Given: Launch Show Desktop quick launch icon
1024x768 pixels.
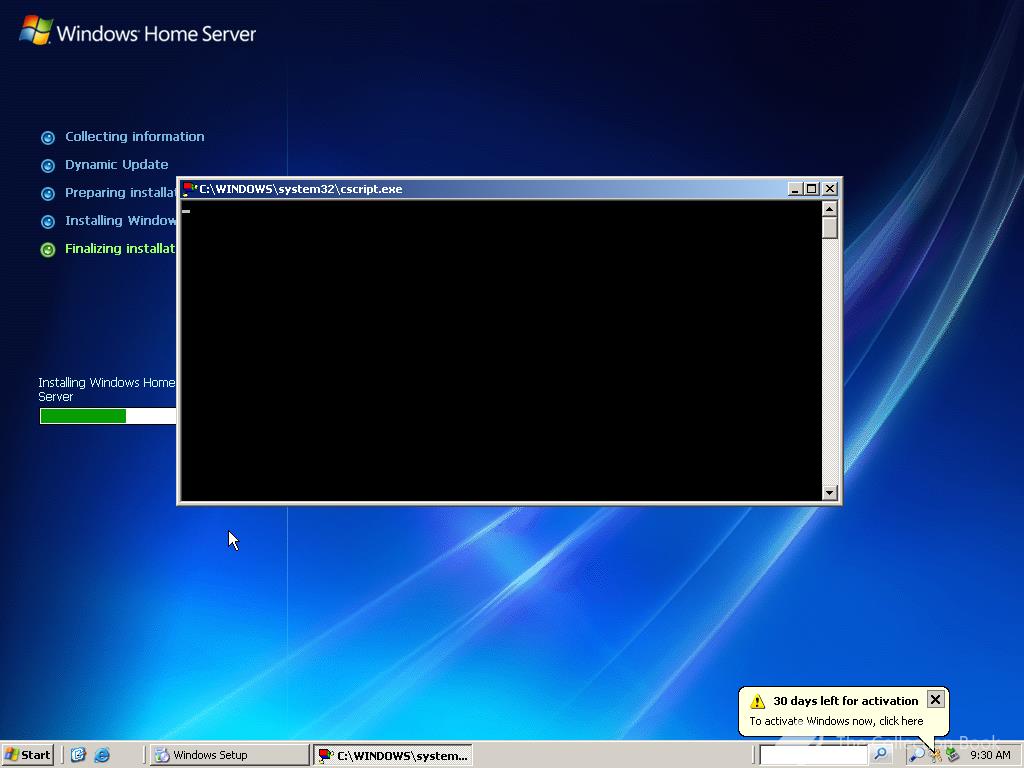Looking at the screenshot, I should point(78,755).
